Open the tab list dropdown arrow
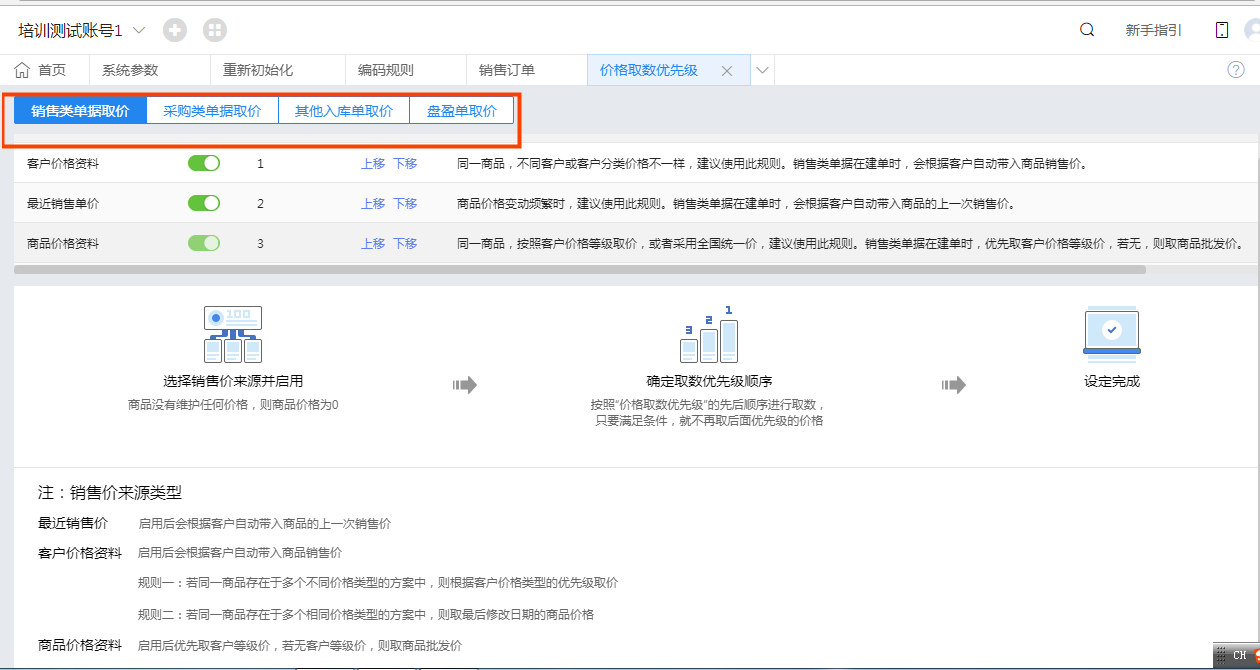The image size is (1260, 670). (x=762, y=70)
